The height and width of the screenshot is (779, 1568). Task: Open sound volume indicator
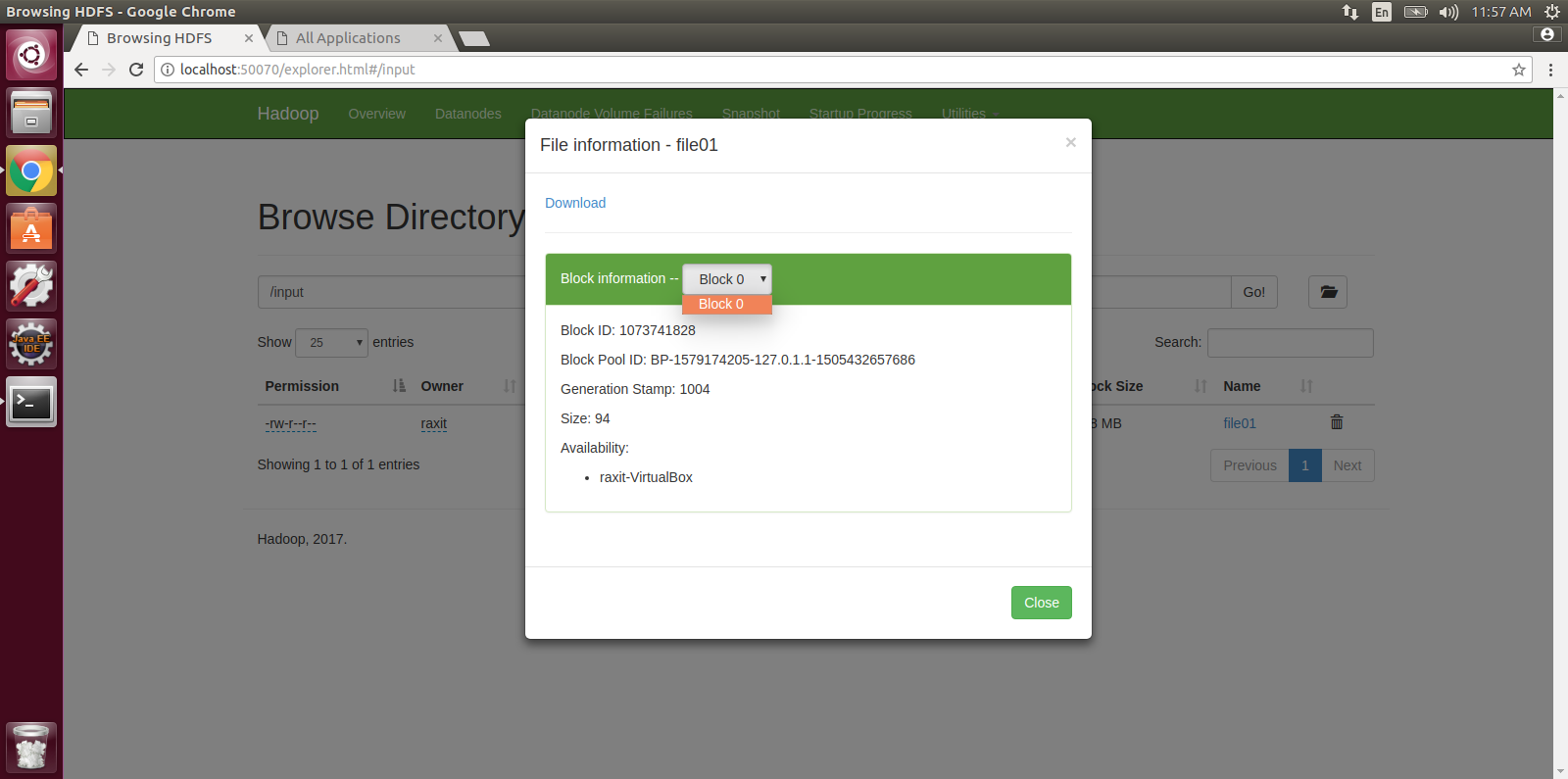point(1448,12)
